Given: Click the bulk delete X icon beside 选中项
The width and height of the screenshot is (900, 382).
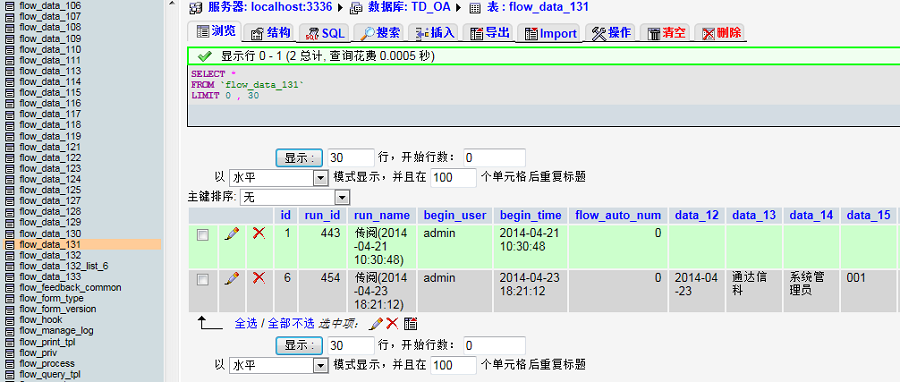Looking at the screenshot, I should (x=392, y=323).
